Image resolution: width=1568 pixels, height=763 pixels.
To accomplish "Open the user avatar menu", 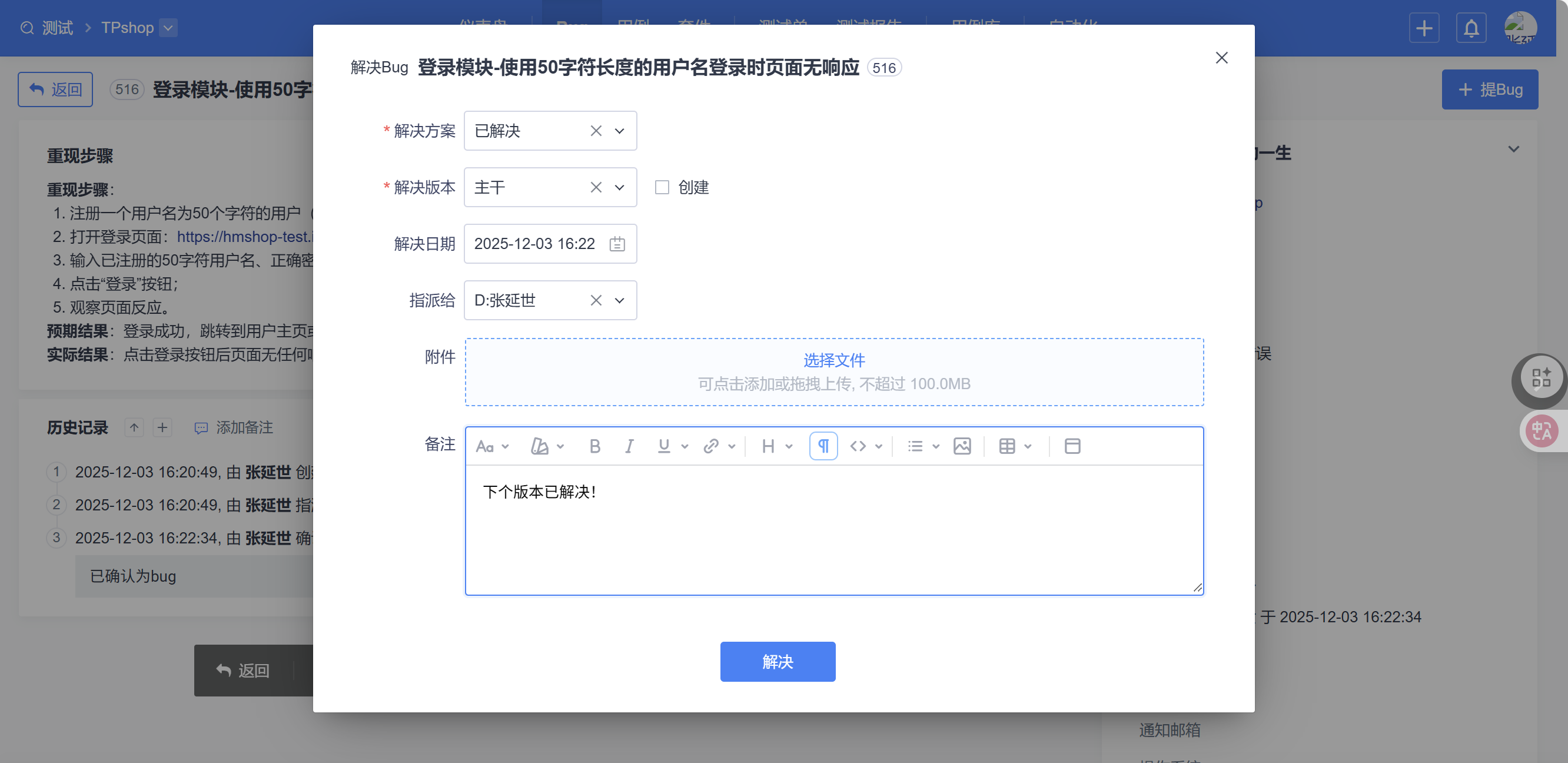I will pos(1520,28).
